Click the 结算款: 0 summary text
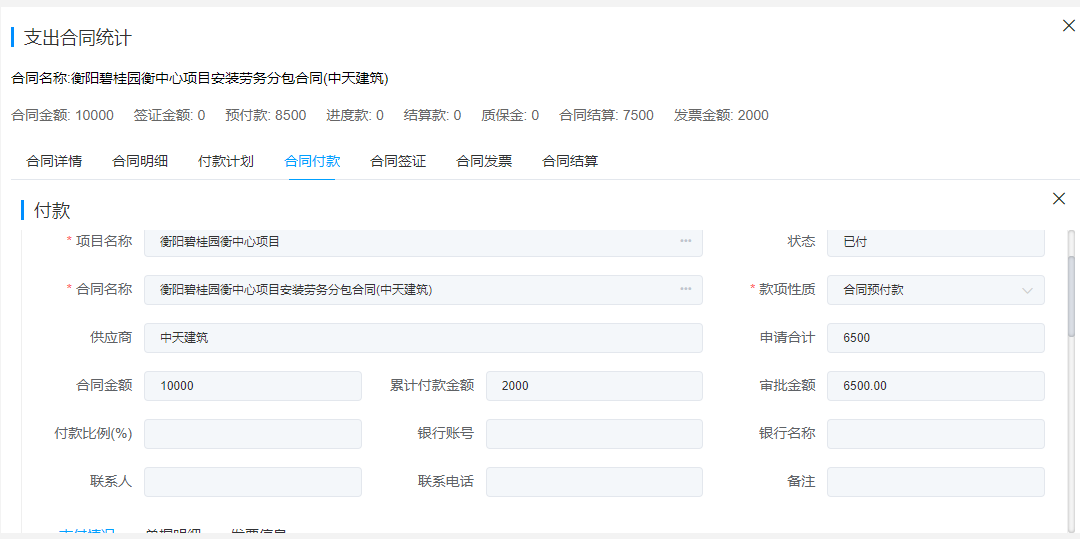1080x539 pixels. [433, 115]
